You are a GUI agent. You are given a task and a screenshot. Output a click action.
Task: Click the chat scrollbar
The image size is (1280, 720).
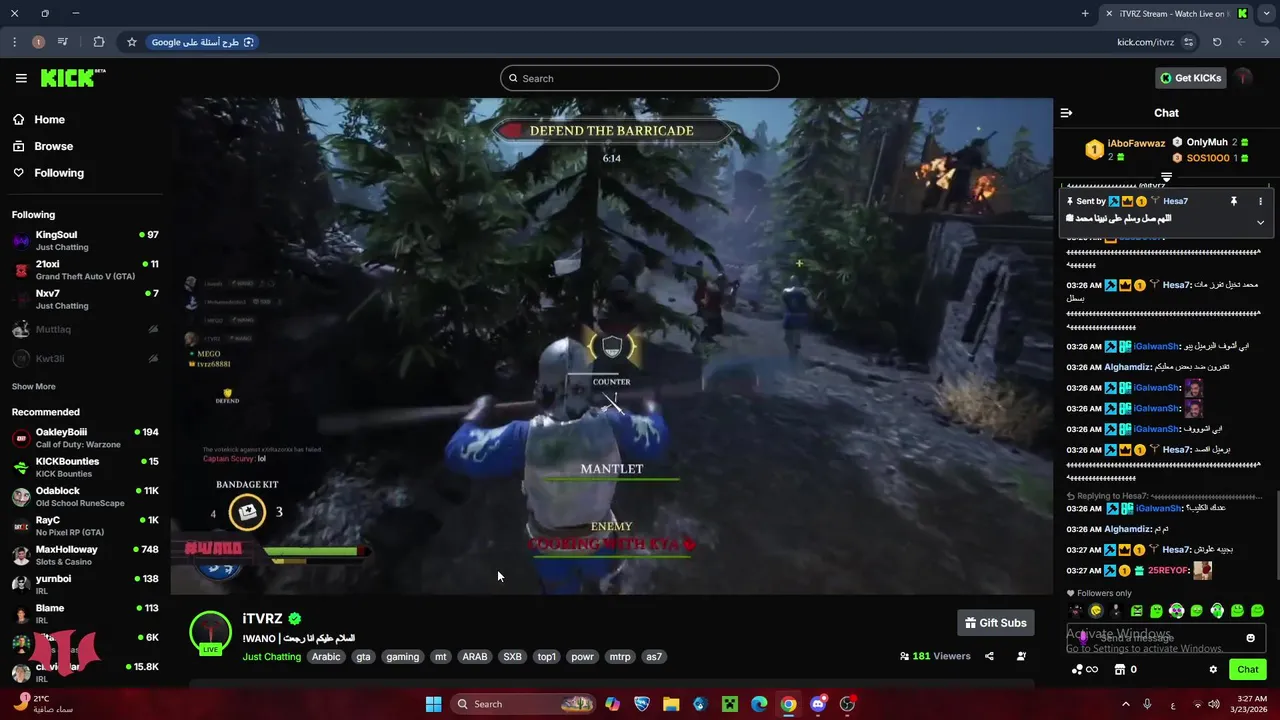[x=1276, y=535]
